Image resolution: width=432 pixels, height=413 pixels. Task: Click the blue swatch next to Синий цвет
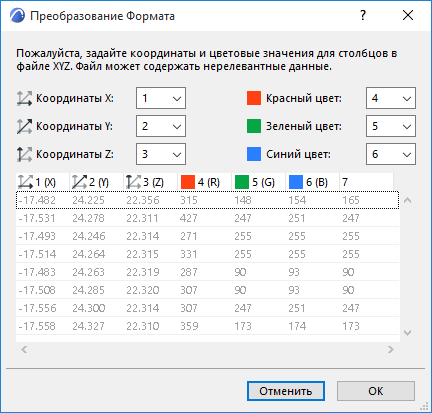point(254,154)
